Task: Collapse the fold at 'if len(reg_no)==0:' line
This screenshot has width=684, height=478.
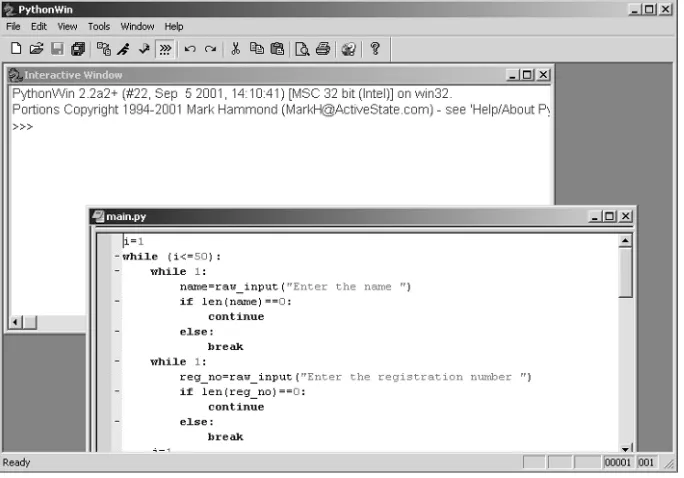Action: [117, 391]
